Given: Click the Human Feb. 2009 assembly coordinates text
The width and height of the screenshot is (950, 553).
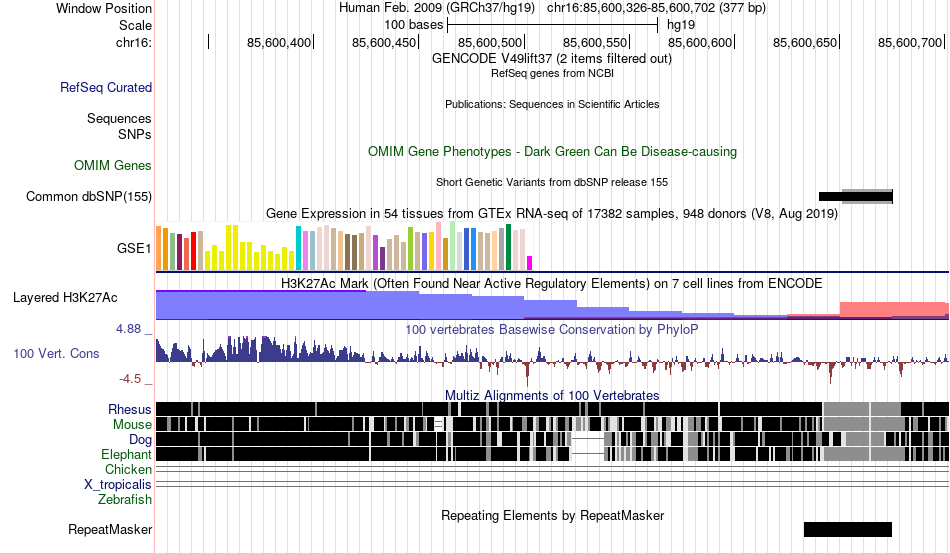Looking at the screenshot, I should click(552, 8).
